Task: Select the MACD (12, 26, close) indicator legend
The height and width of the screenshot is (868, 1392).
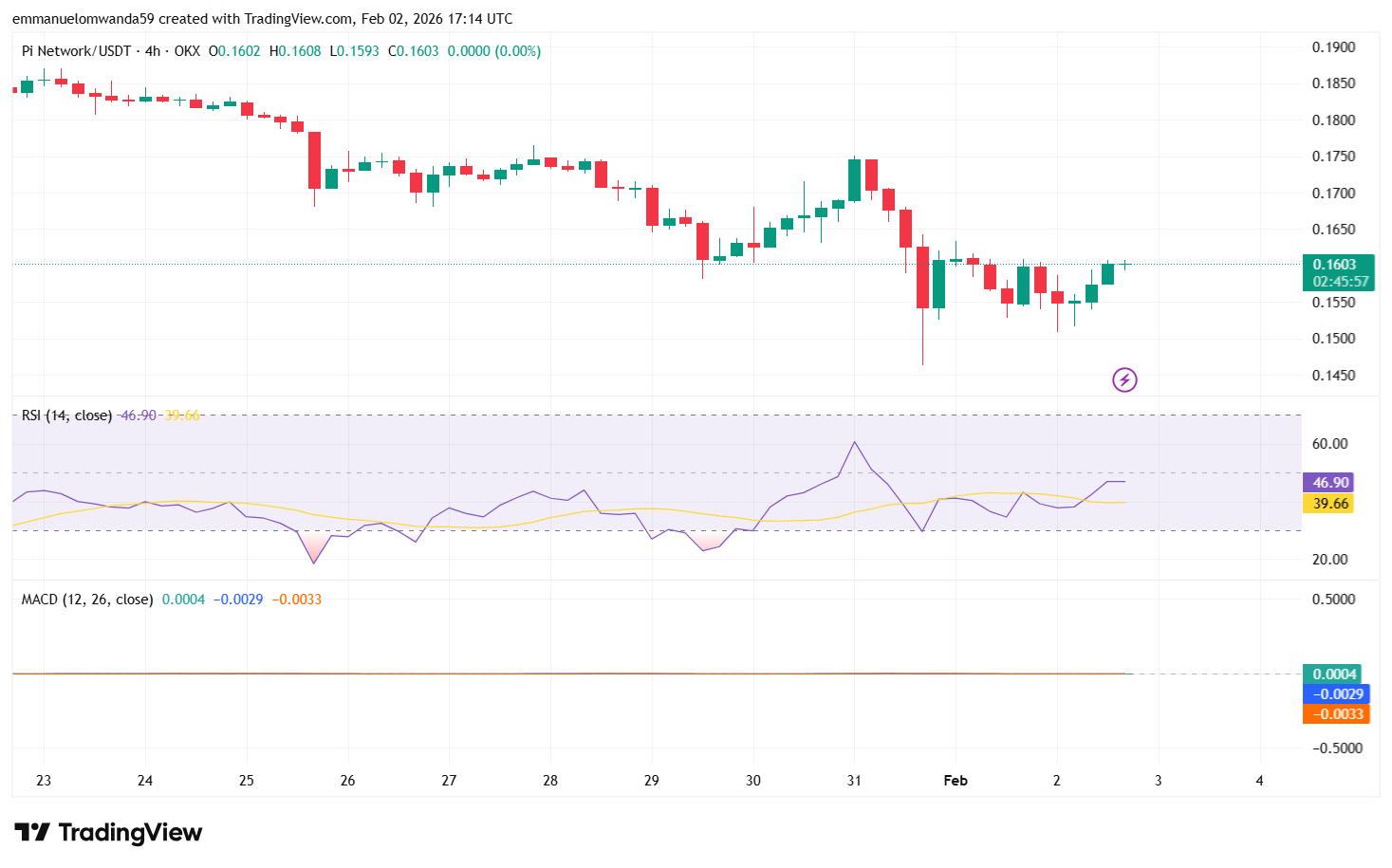Action: pos(85,599)
